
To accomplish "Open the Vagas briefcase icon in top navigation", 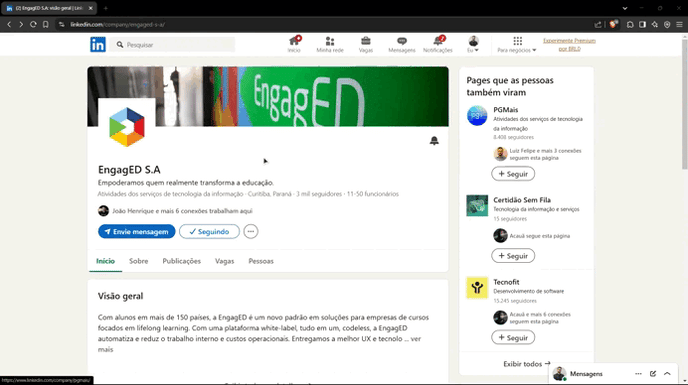I will pyautogui.click(x=366, y=44).
